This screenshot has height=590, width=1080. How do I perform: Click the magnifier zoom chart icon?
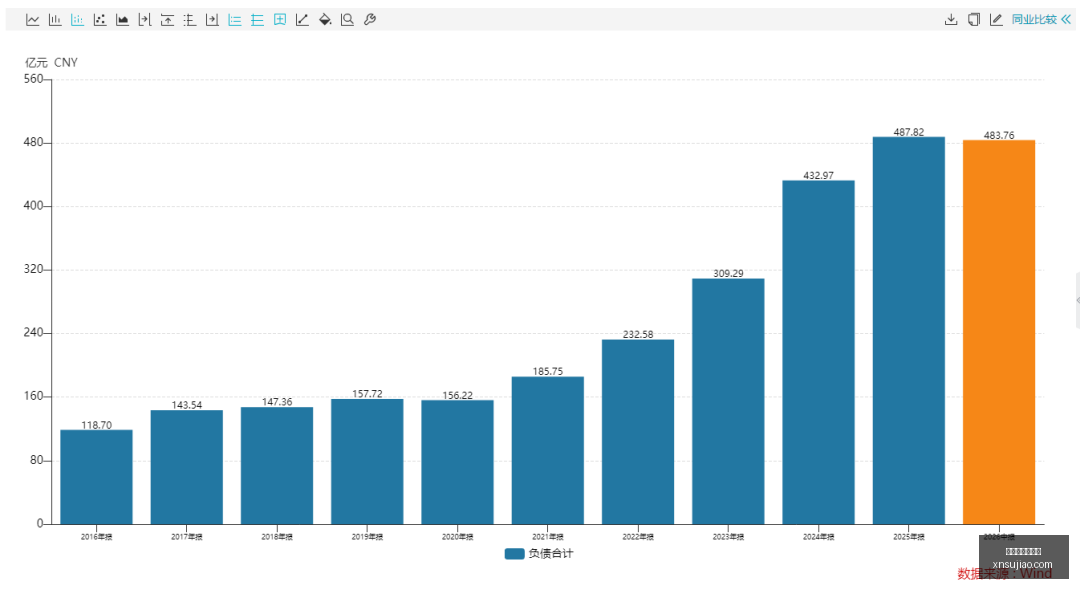347,20
